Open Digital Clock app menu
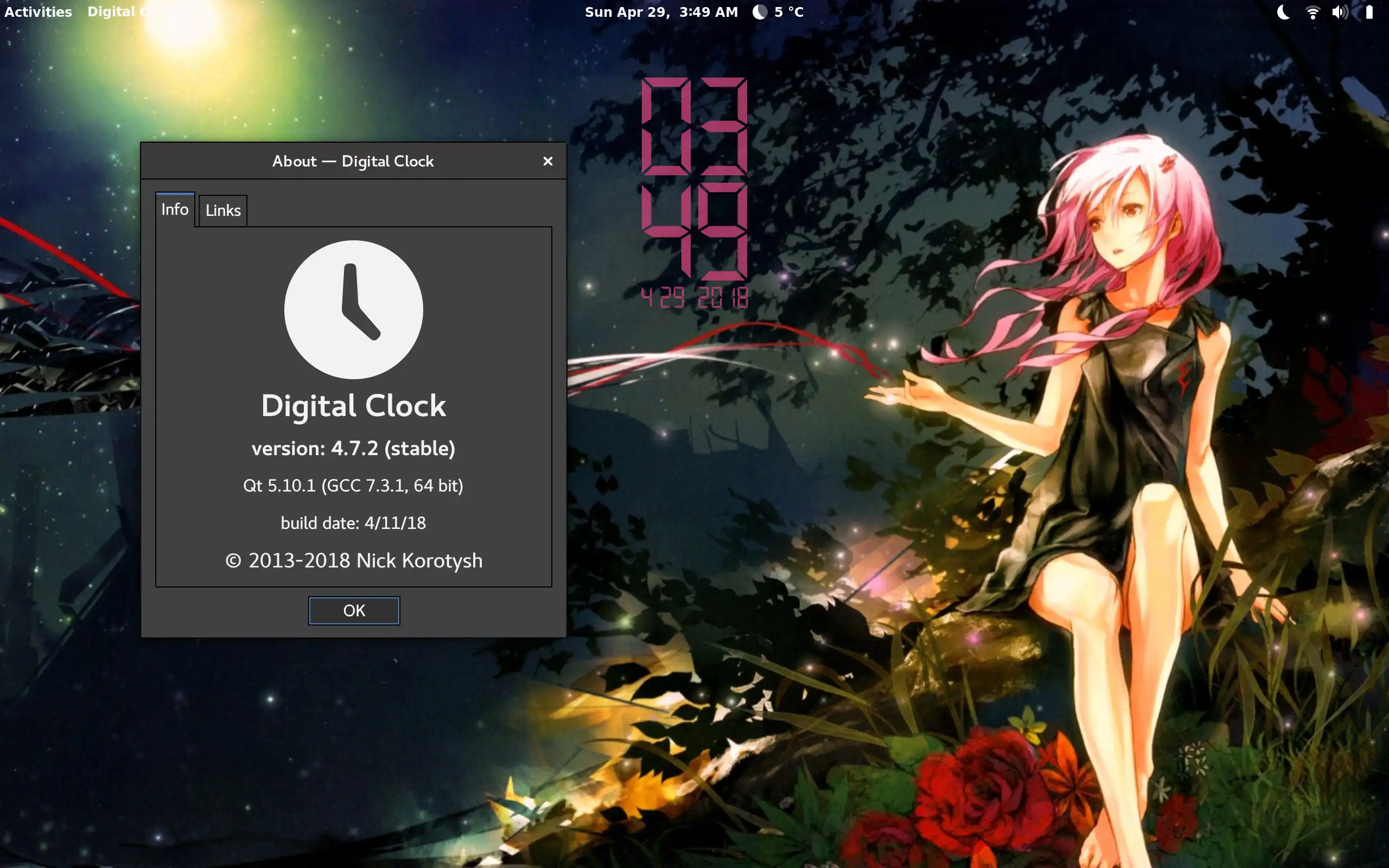The width and height of the screenshot is (1389, 868). point(130,11)
